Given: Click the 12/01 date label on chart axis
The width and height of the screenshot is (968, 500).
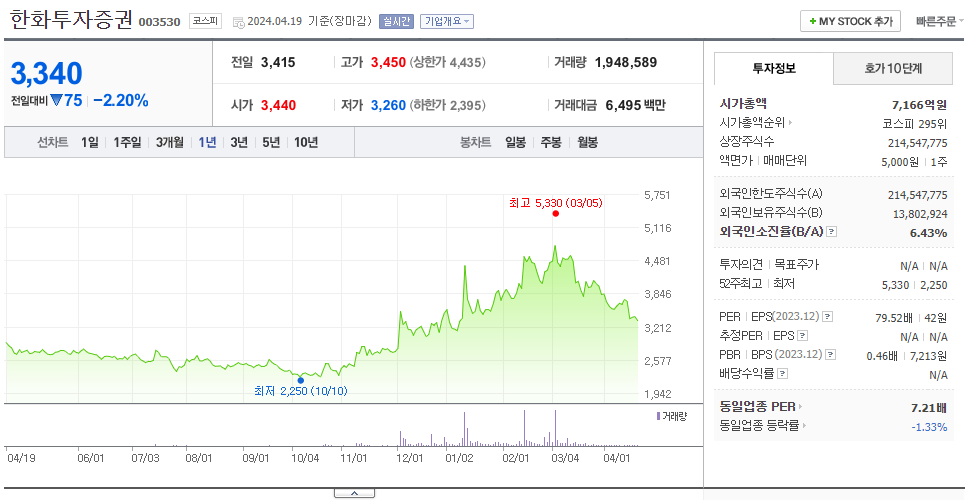Looking at the screenshot, I should [x=411, y=459].
